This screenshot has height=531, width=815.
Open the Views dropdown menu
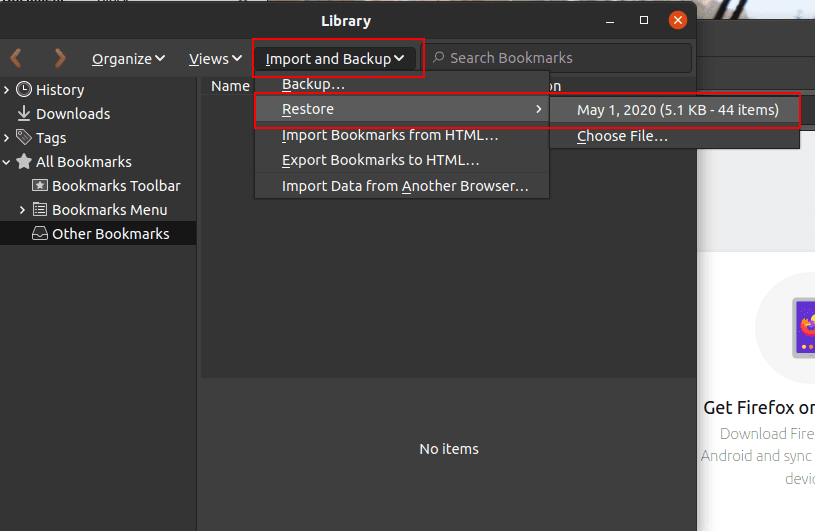(x=215, y=59)
